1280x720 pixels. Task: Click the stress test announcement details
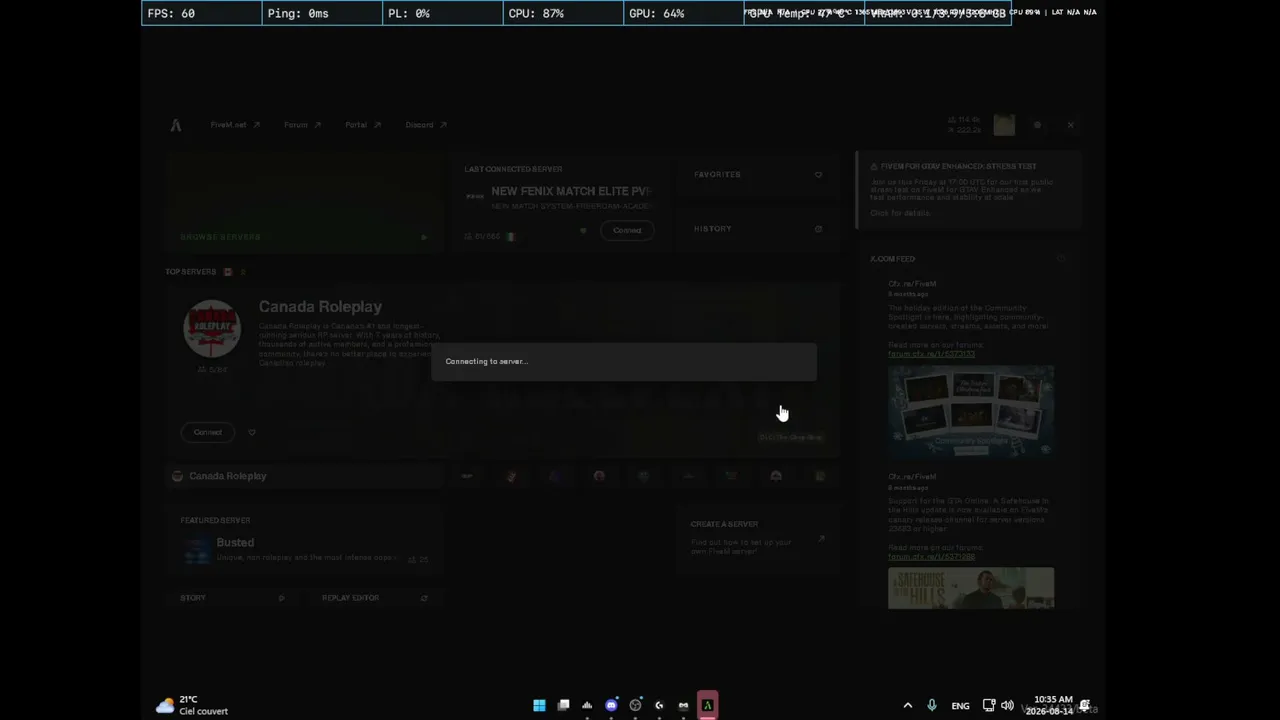(900, 213)
